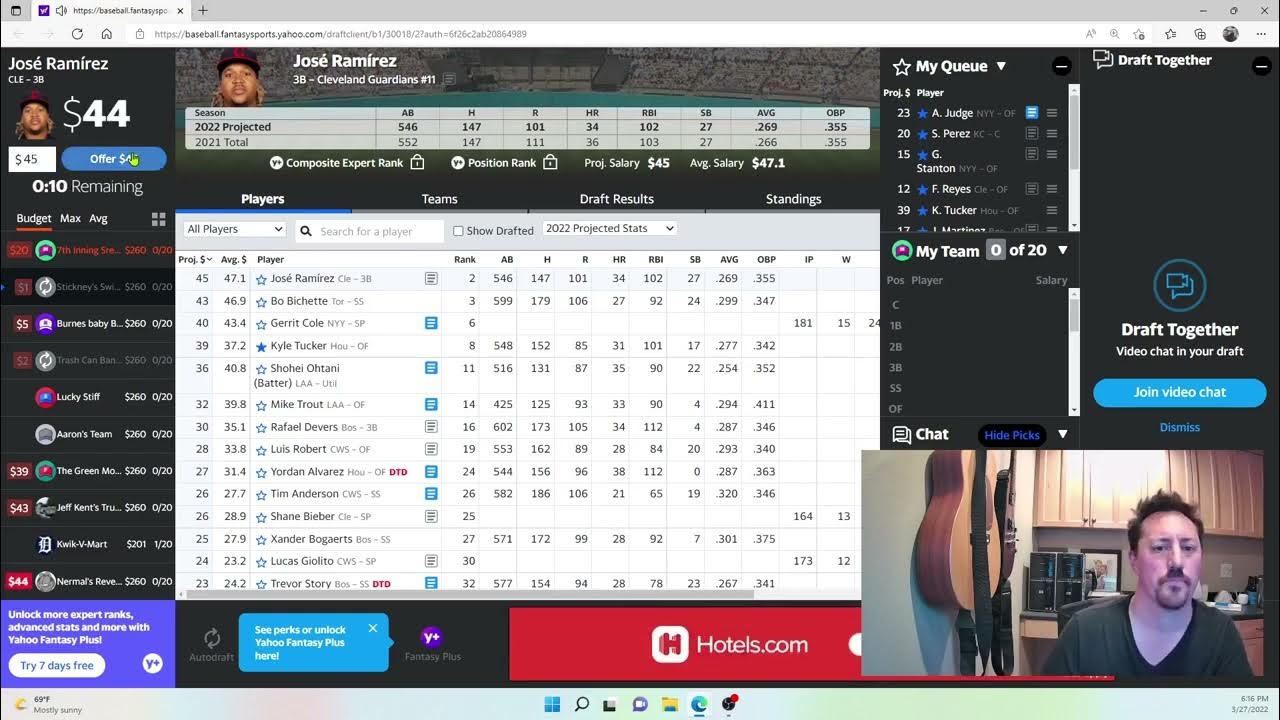Star José Ramírez in the player list
Screen dimensions: 1280x720
(261, 279)
